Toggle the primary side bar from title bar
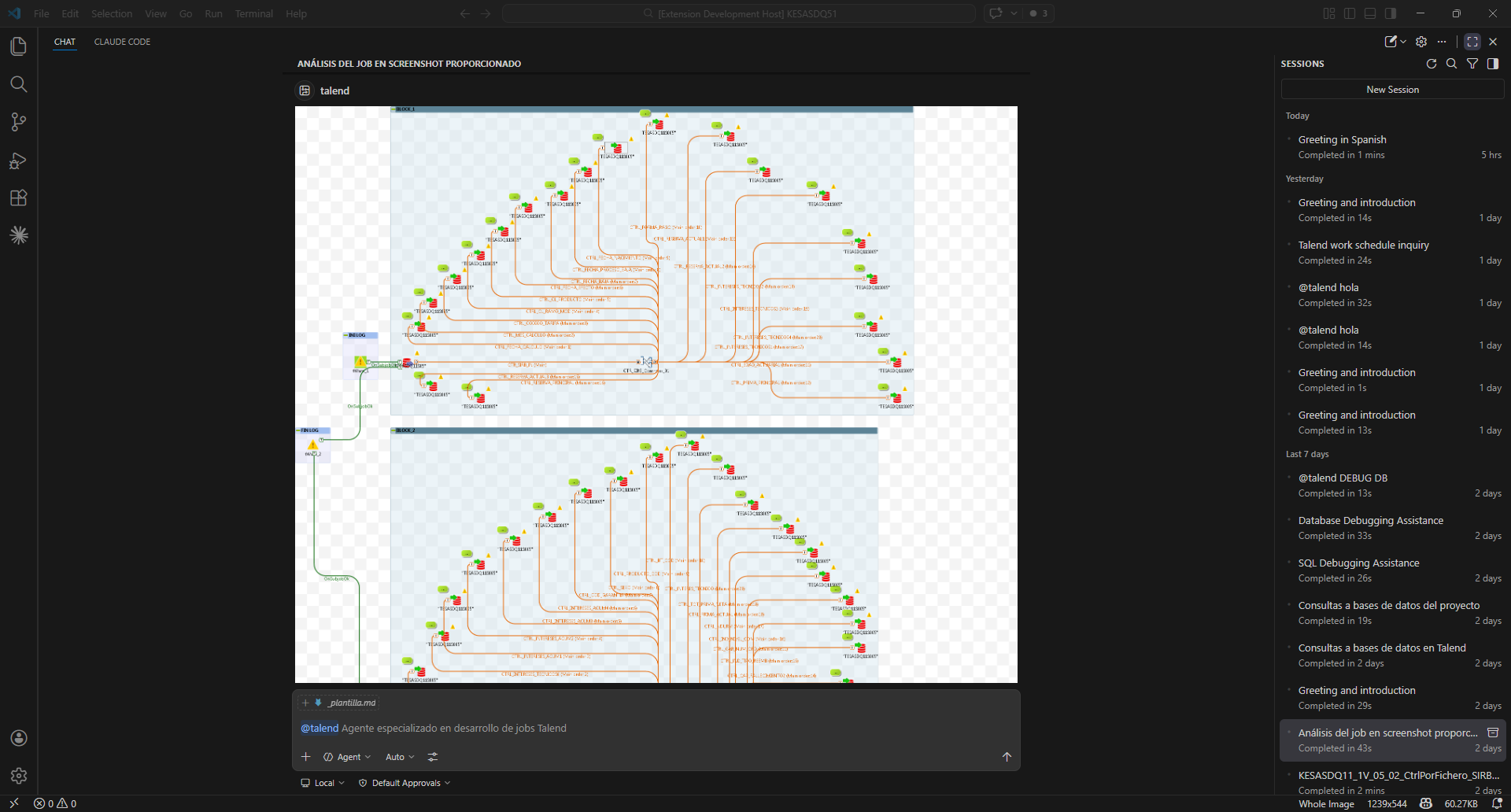This screenshot has width=1511, height=812. [x=1350, y=13]
